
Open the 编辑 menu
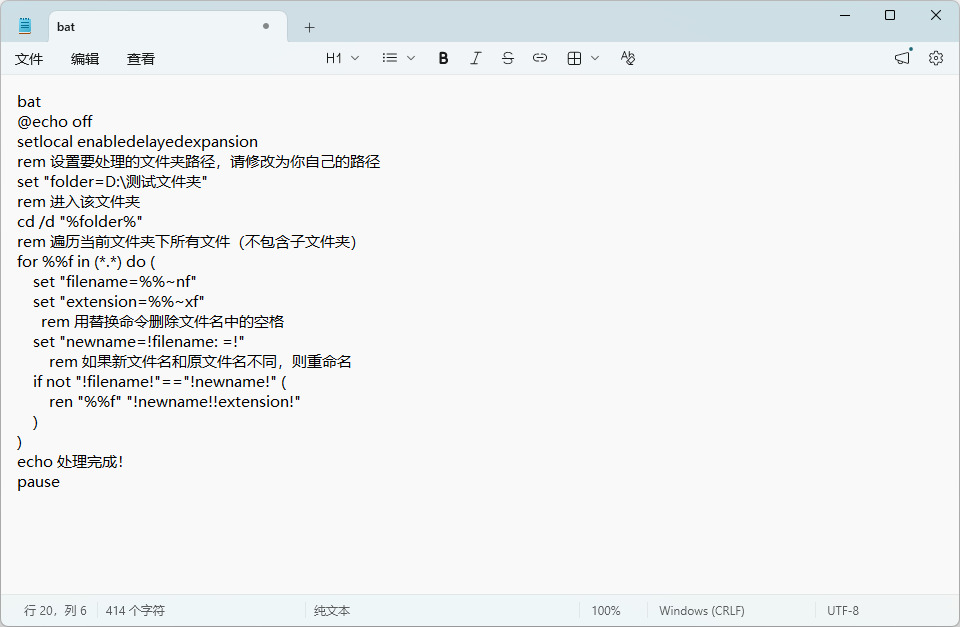(x=84, y=59)
